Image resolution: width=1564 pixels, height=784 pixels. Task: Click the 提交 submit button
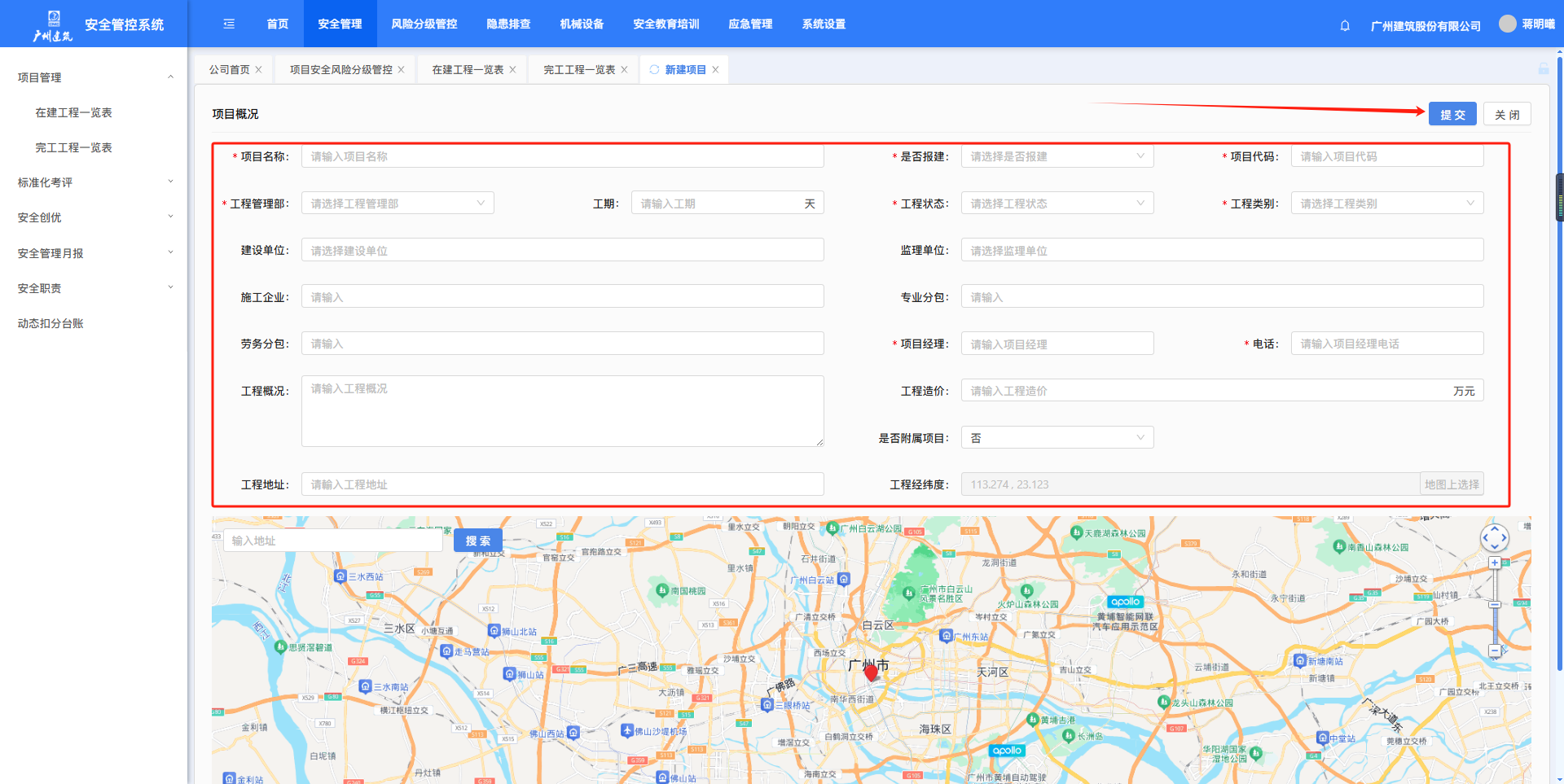[x=1452, y=115]
